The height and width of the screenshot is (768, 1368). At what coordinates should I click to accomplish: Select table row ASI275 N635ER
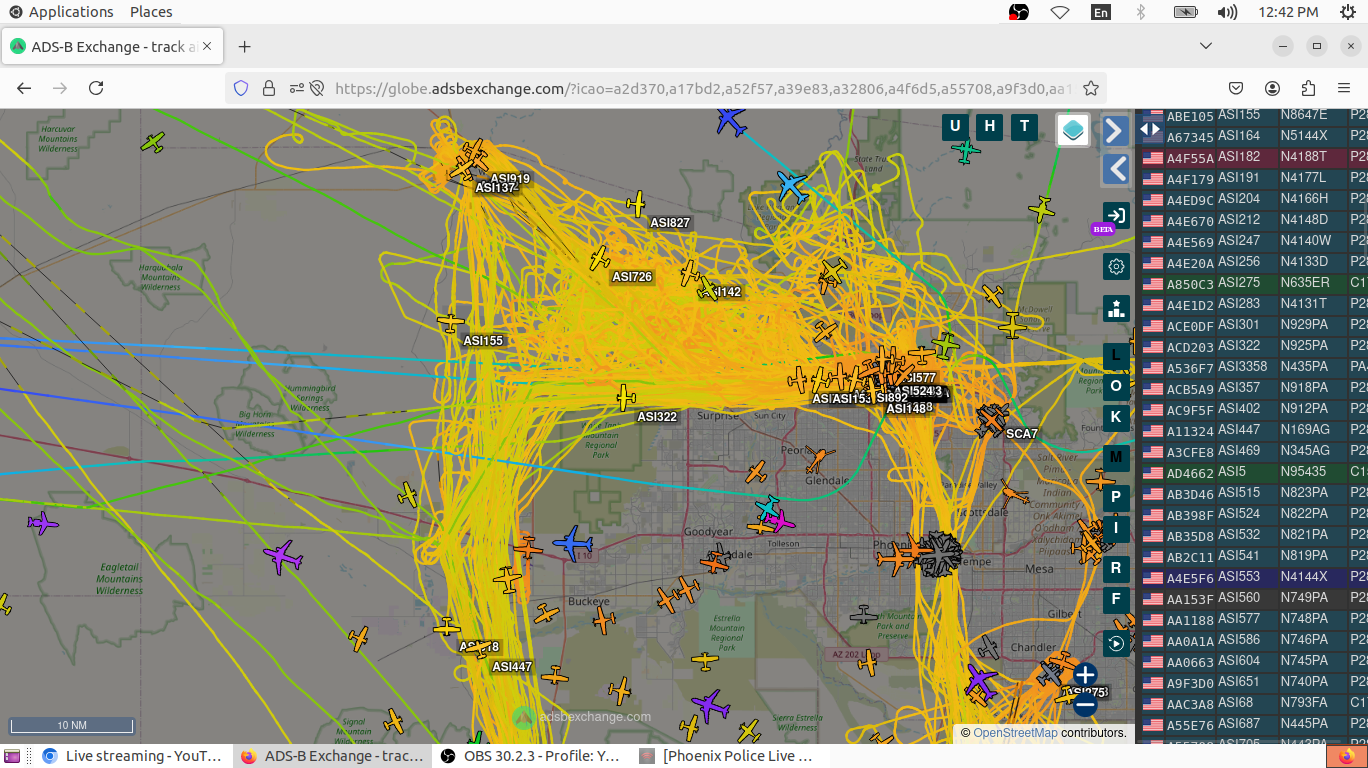[x=1252, y=283]
